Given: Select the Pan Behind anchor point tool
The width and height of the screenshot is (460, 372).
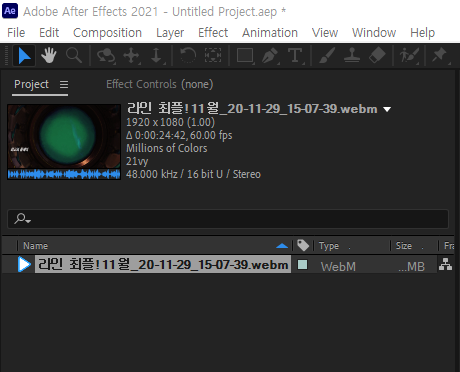Looking at the screenshot, I should click(213, 55).
